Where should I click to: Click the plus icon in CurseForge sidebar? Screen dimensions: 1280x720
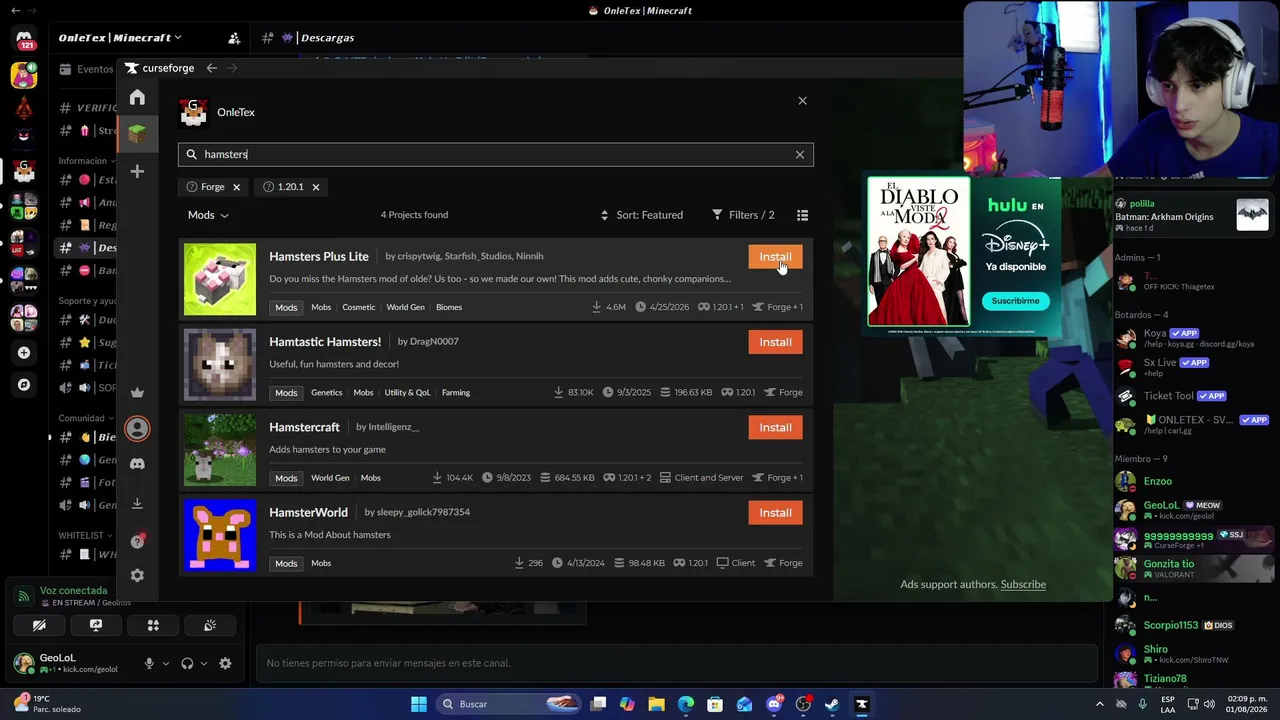(137, 171)
